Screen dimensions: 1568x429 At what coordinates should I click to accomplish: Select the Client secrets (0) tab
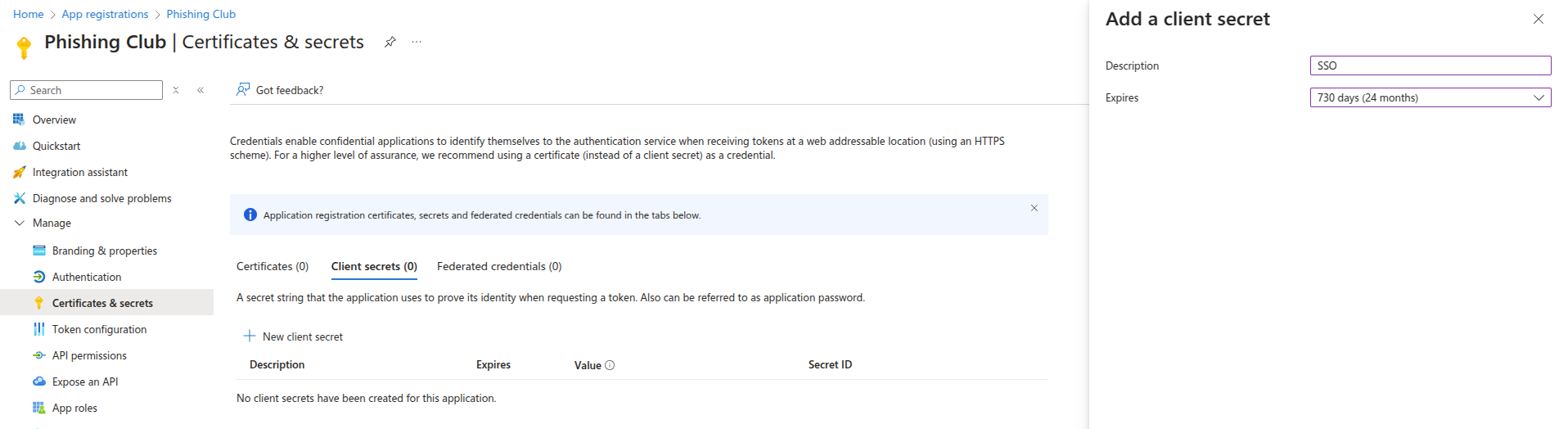click(374, 266)
